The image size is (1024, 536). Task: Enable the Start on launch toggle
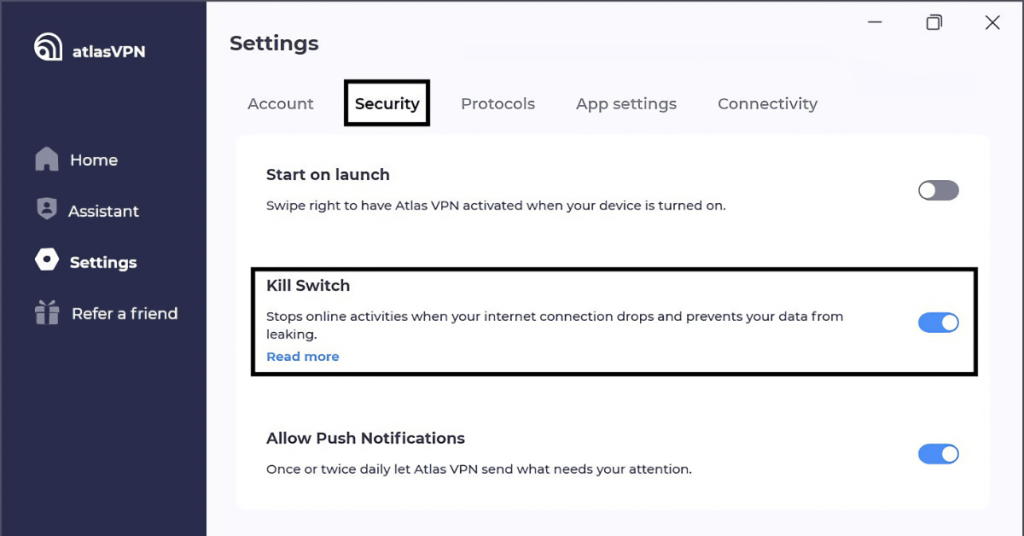[x=938, y=191]
